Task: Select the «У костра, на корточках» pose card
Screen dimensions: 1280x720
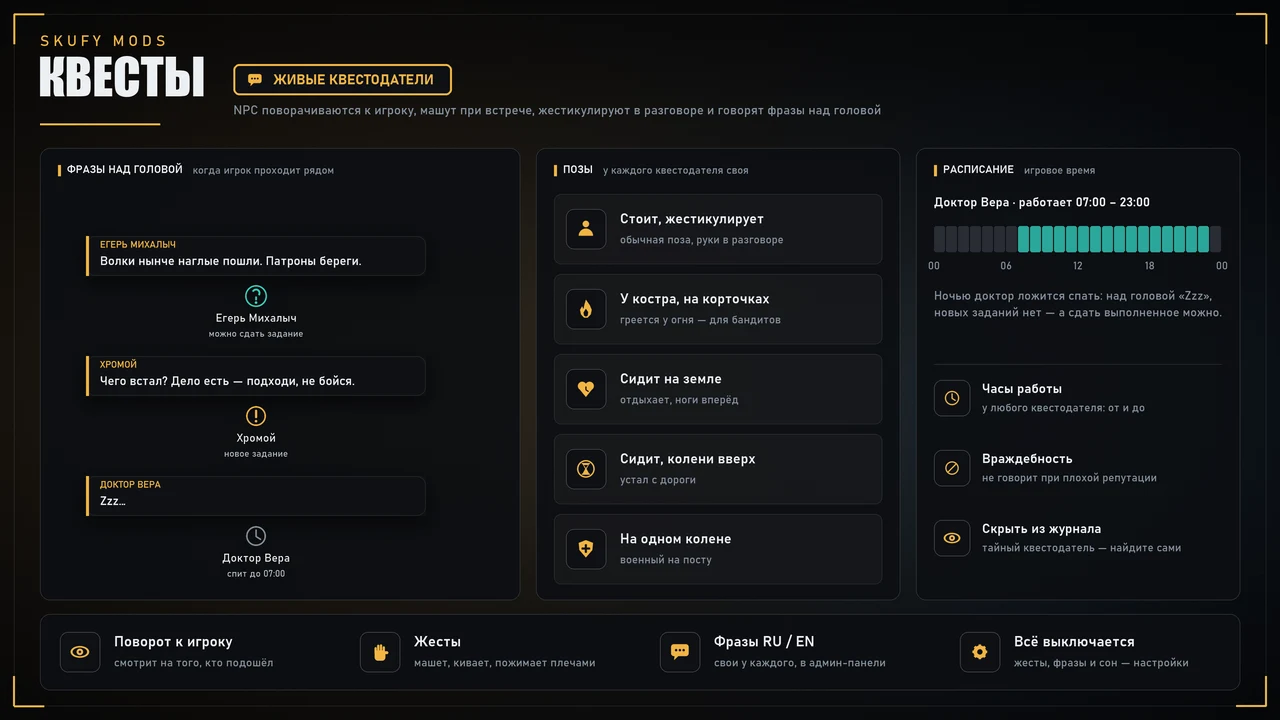Action: (x=718, y=309)
